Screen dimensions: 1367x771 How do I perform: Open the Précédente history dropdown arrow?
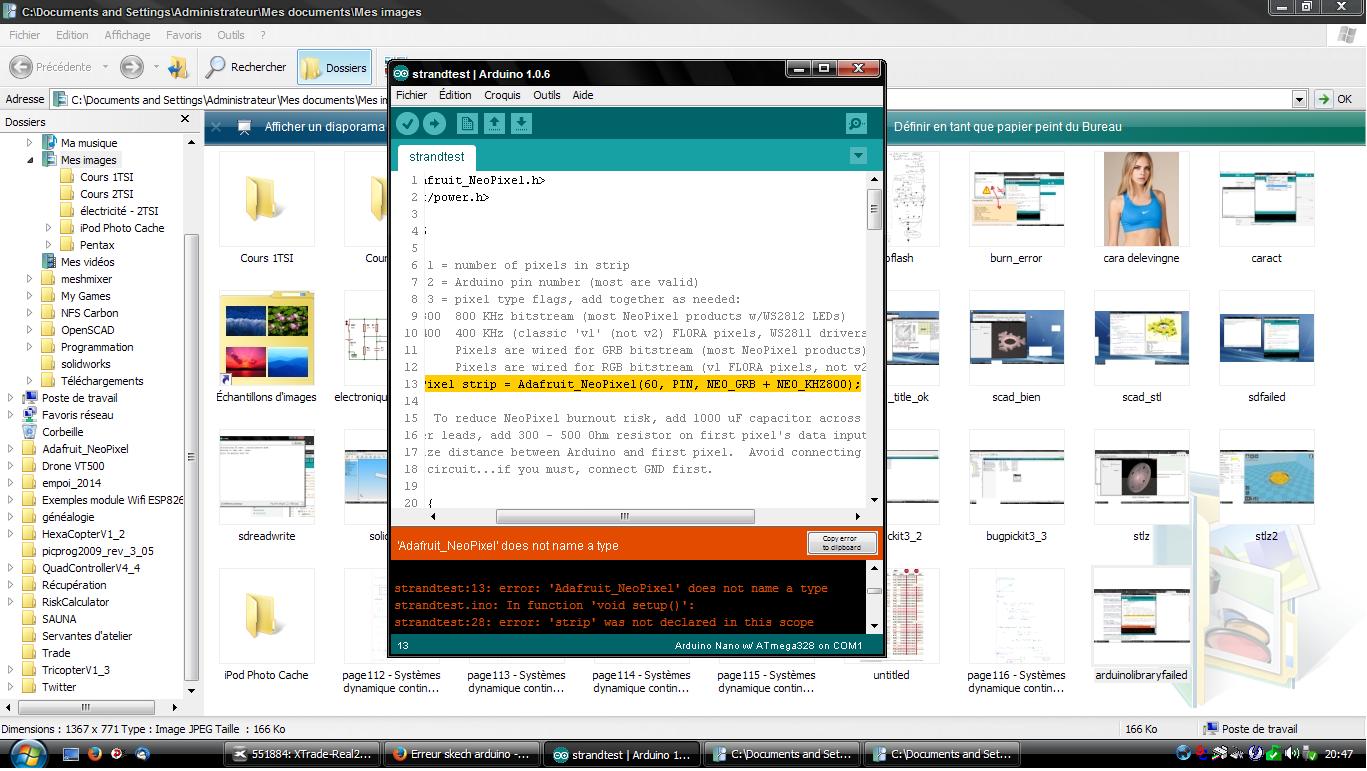(x=105, y=67)
